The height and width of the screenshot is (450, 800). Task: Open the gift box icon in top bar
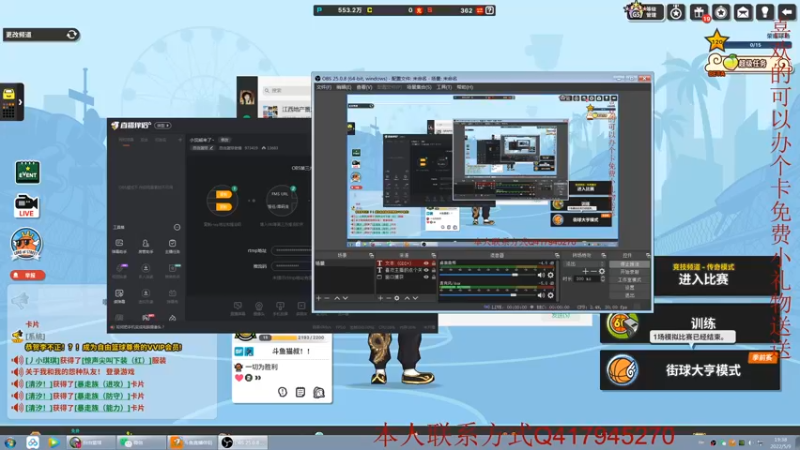(699, 12)
